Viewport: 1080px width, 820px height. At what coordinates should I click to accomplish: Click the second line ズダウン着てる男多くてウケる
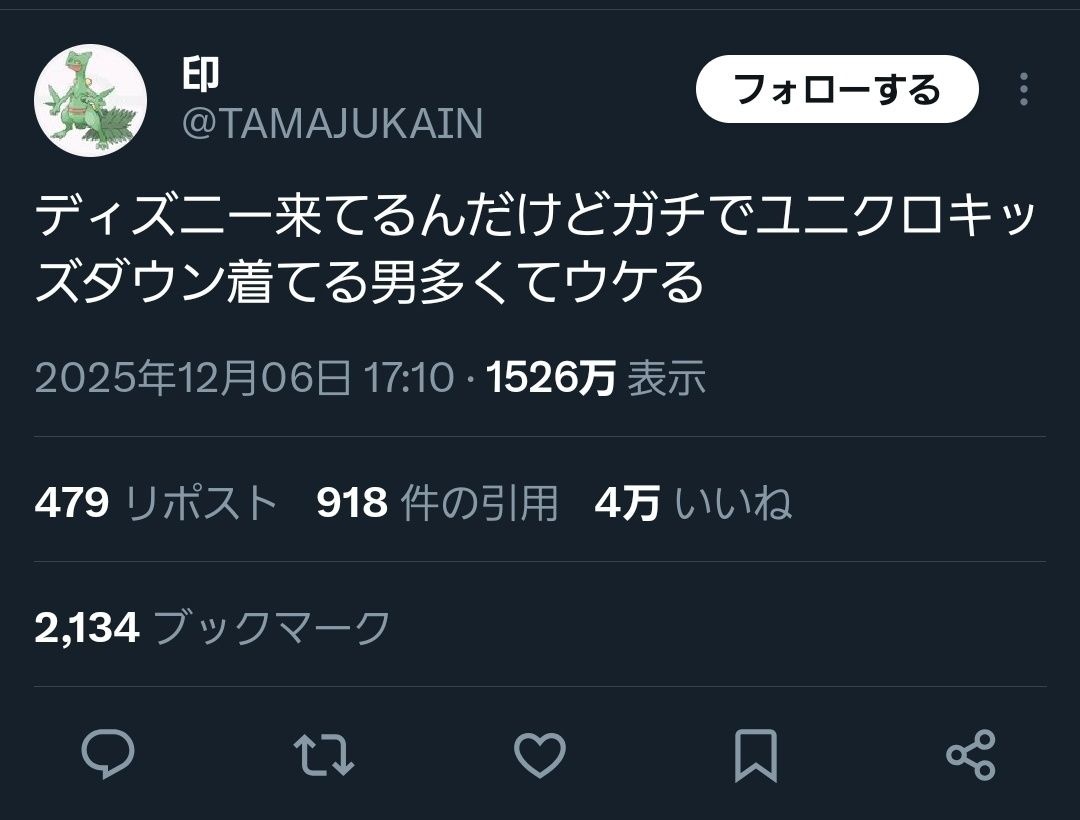368,282
